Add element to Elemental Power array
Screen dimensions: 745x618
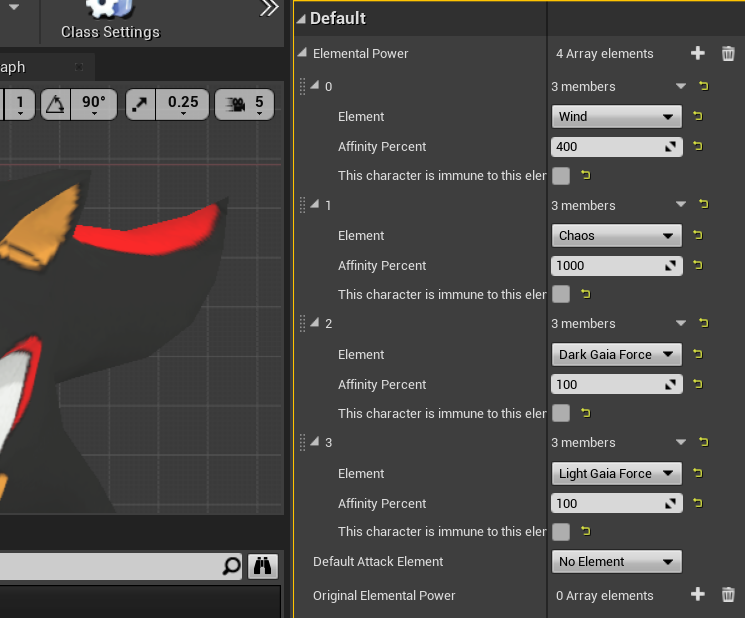697,53
